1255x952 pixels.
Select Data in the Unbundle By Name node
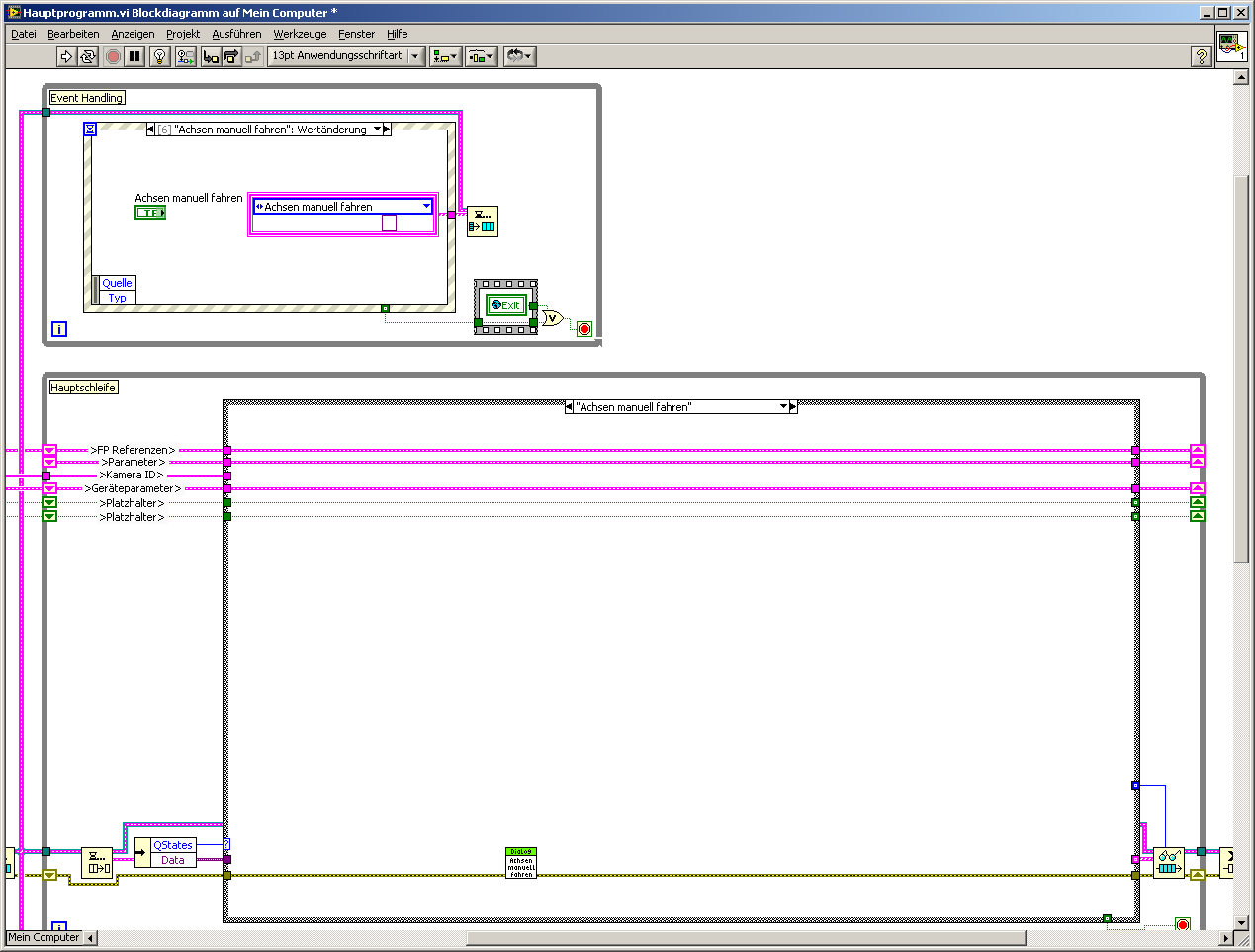[x=173, y=860]
